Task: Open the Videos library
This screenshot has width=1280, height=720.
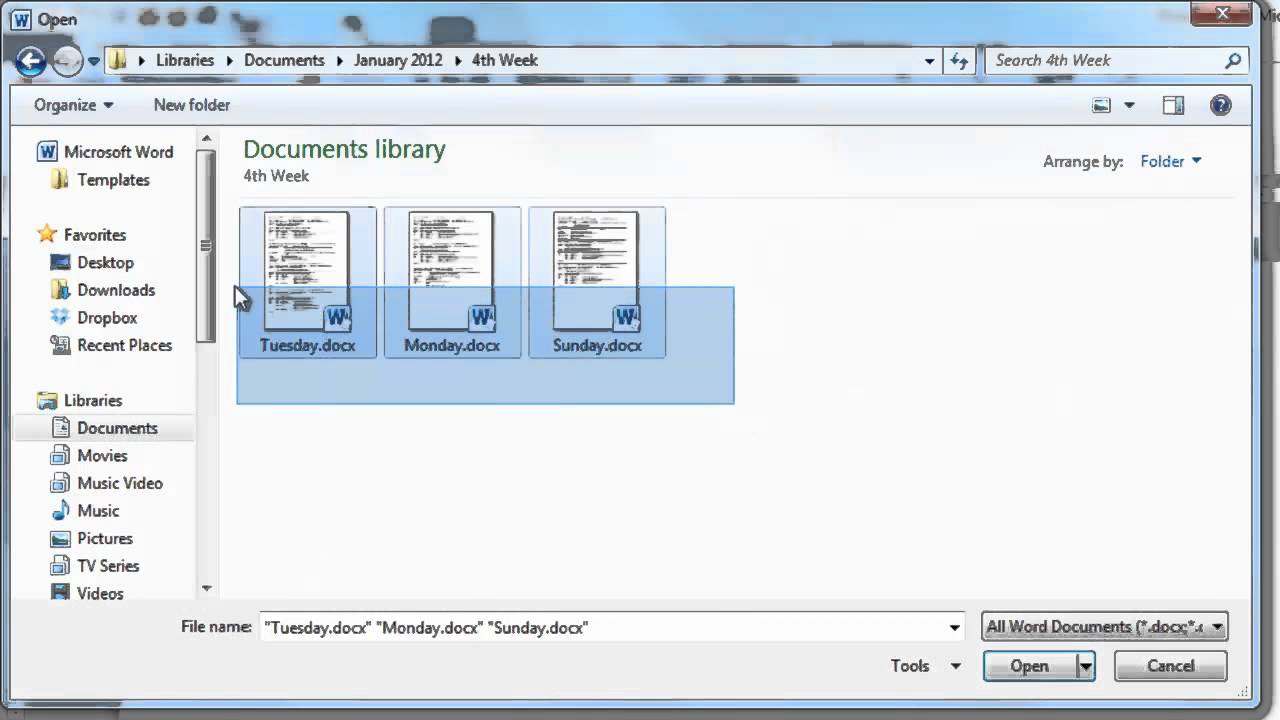Action: pyautogui.click(x=87, y=593)
